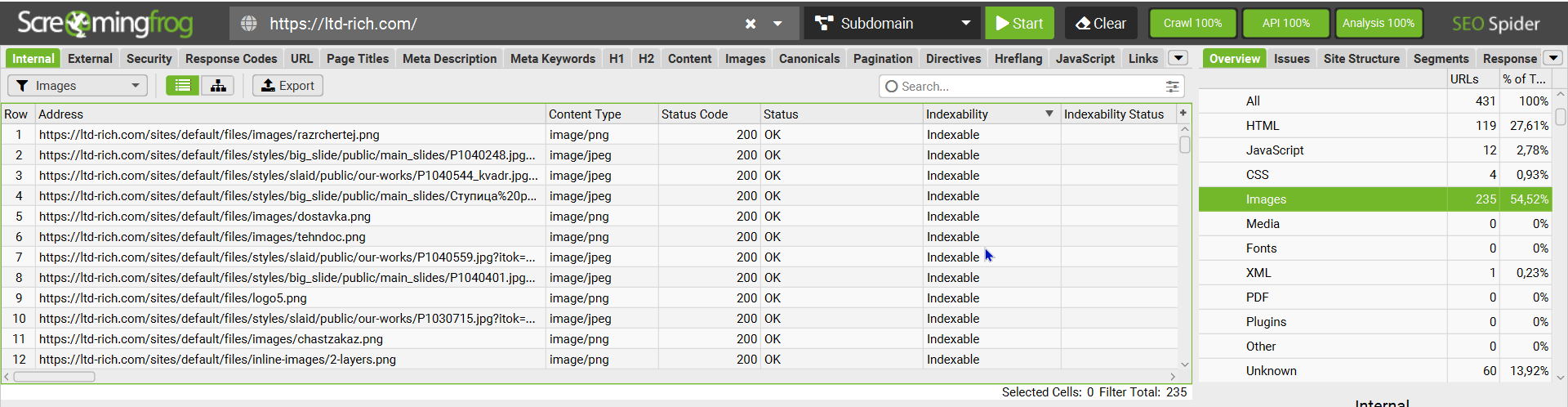Click the Export button
Screen dimensions: 1568x407
pyautogui.click(x=287, y=86)
